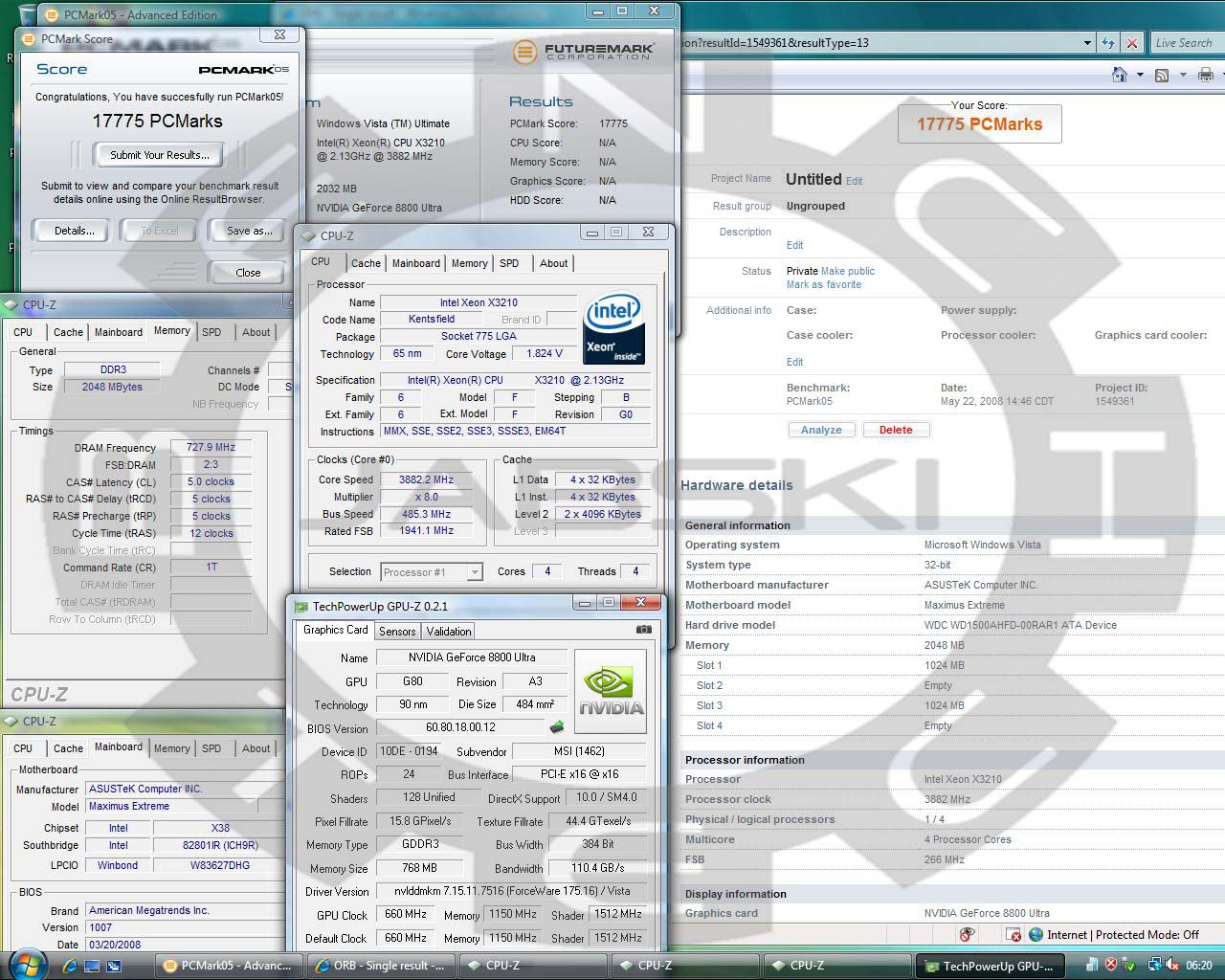Take a GPU-Z screenshot with the camera icon
Screen dimensions: 1225x980
[x=644, y=630]
